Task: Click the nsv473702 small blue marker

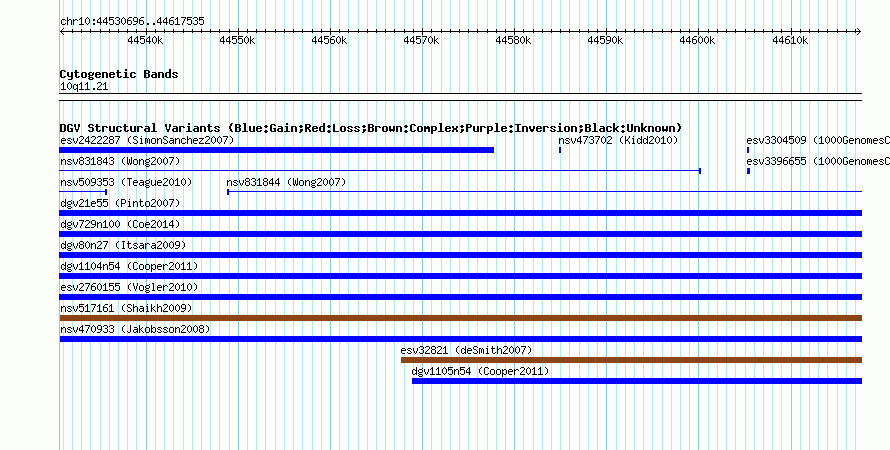Action: point(560,150)
